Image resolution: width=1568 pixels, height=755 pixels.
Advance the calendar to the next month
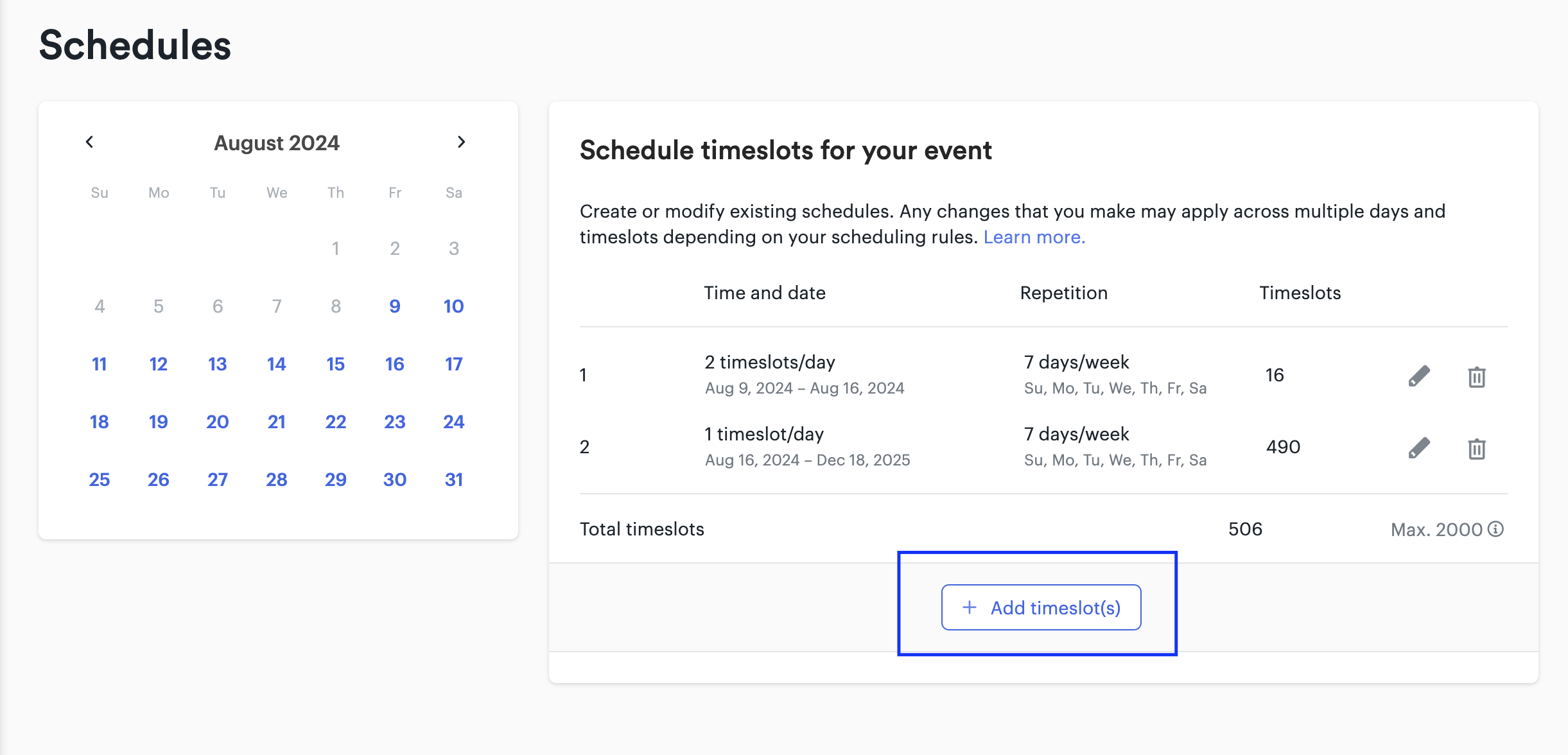click(461, 142)
